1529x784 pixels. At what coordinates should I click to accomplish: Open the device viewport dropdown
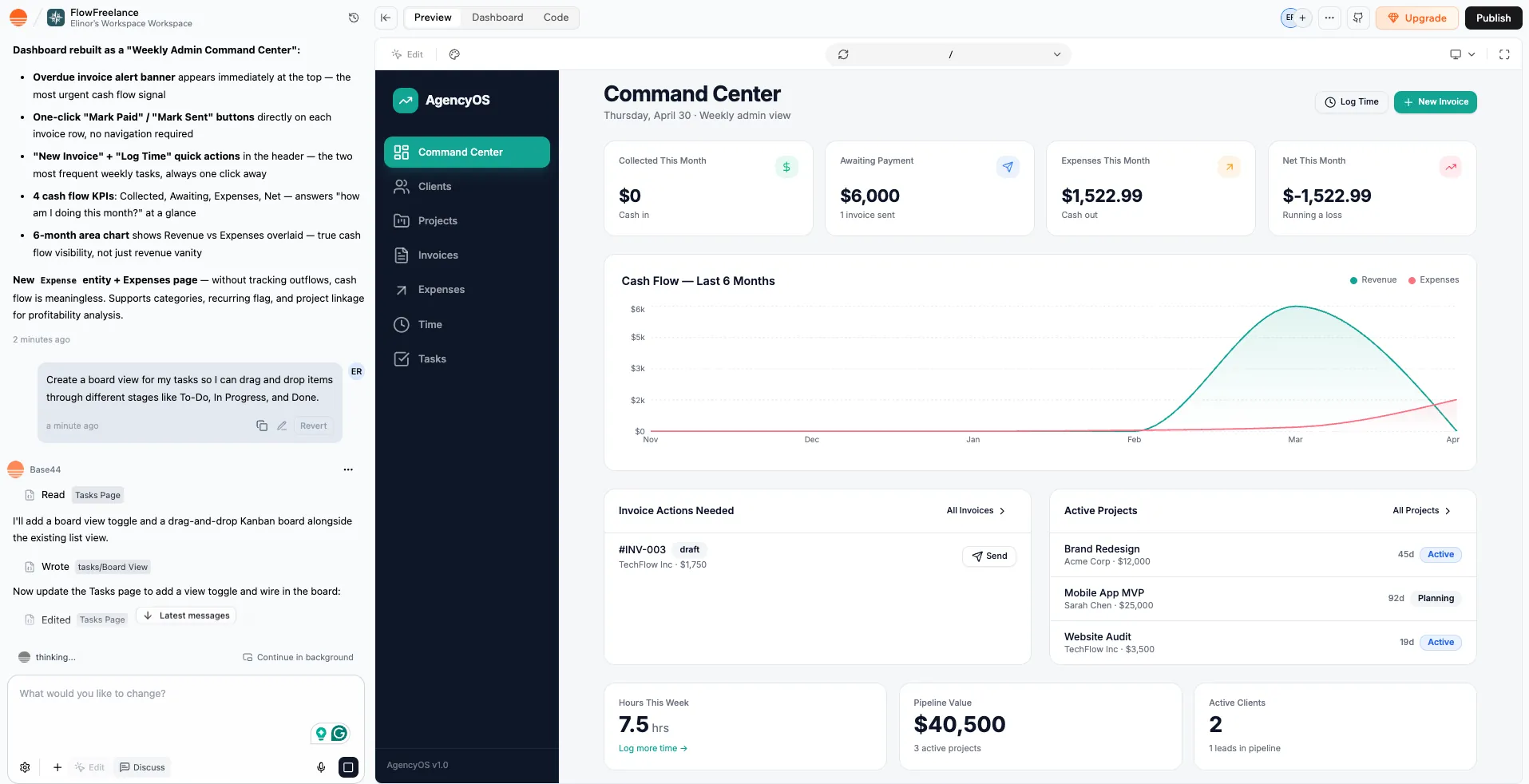1462,54
